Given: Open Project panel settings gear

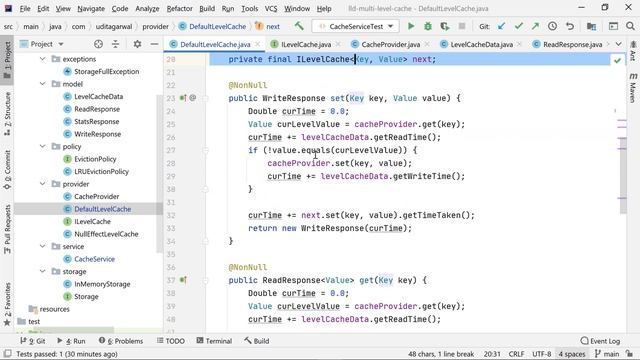Looking at the screenshot, I should pos(137,44).
